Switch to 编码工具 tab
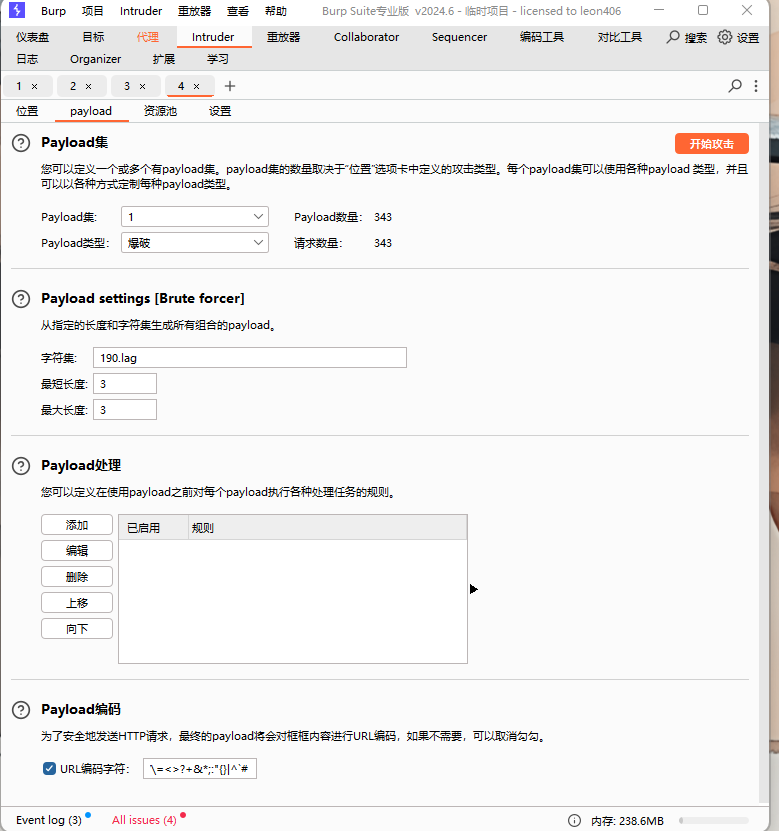The height and width of the screenshot is (831, 779). [542, 37]
